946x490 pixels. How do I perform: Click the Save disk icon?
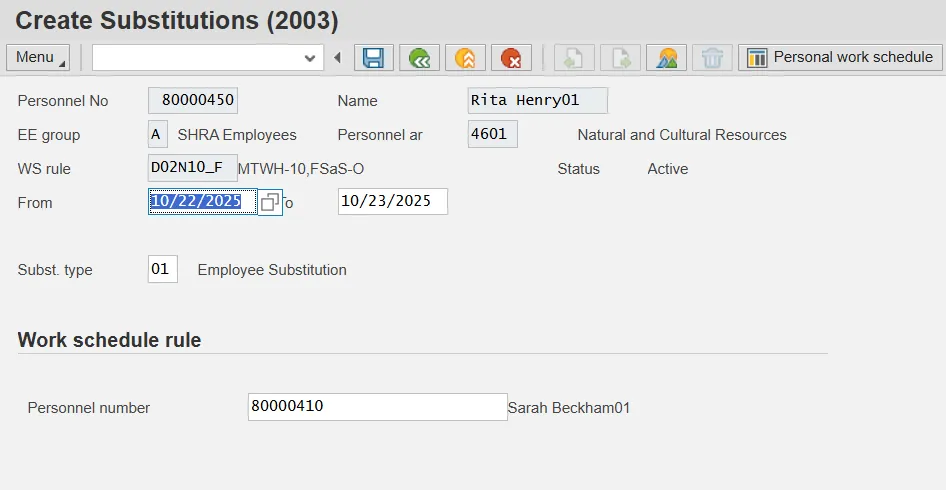coord(374,58)
